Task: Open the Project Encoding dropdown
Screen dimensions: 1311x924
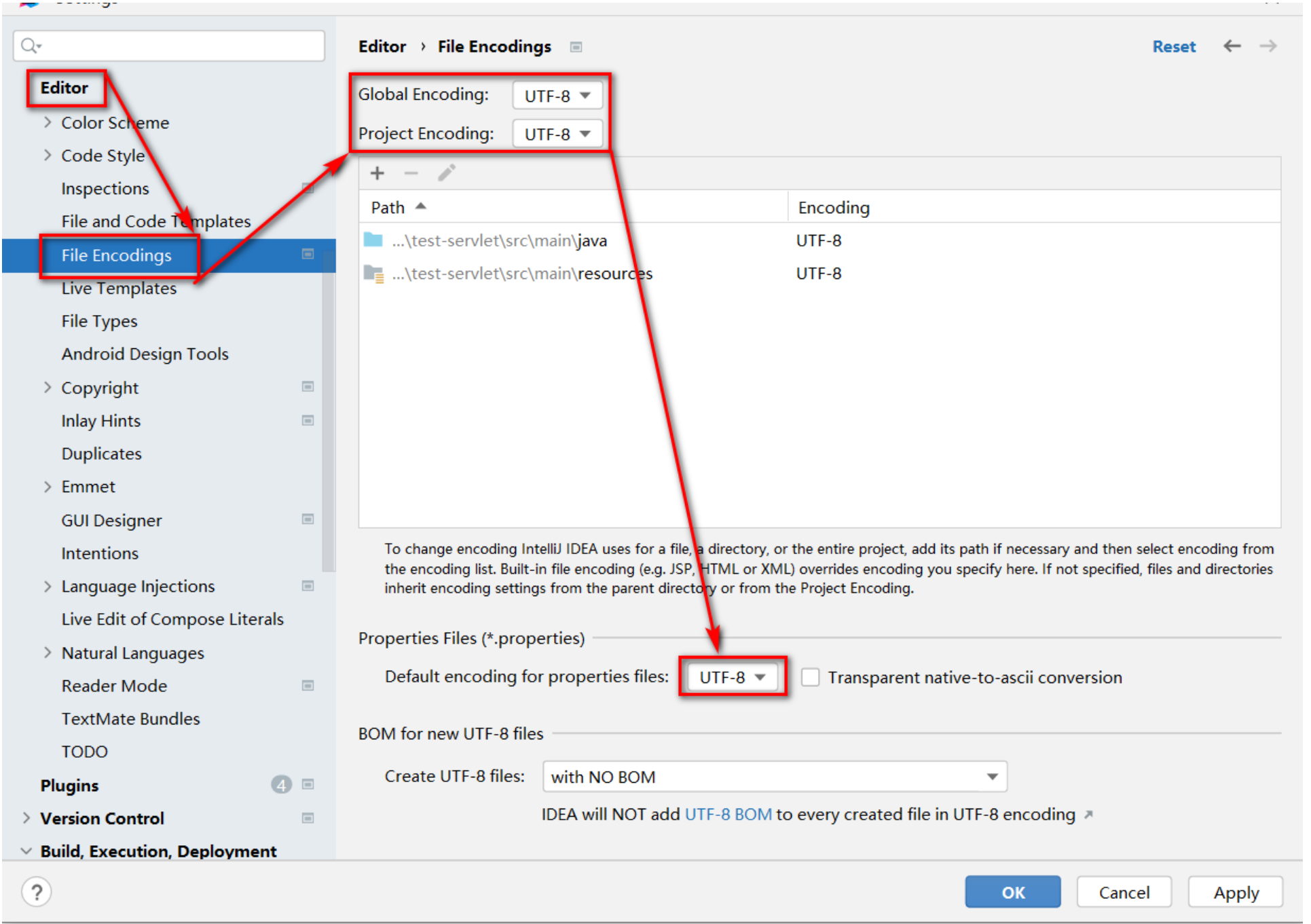Action: click(x=557, y=134)
